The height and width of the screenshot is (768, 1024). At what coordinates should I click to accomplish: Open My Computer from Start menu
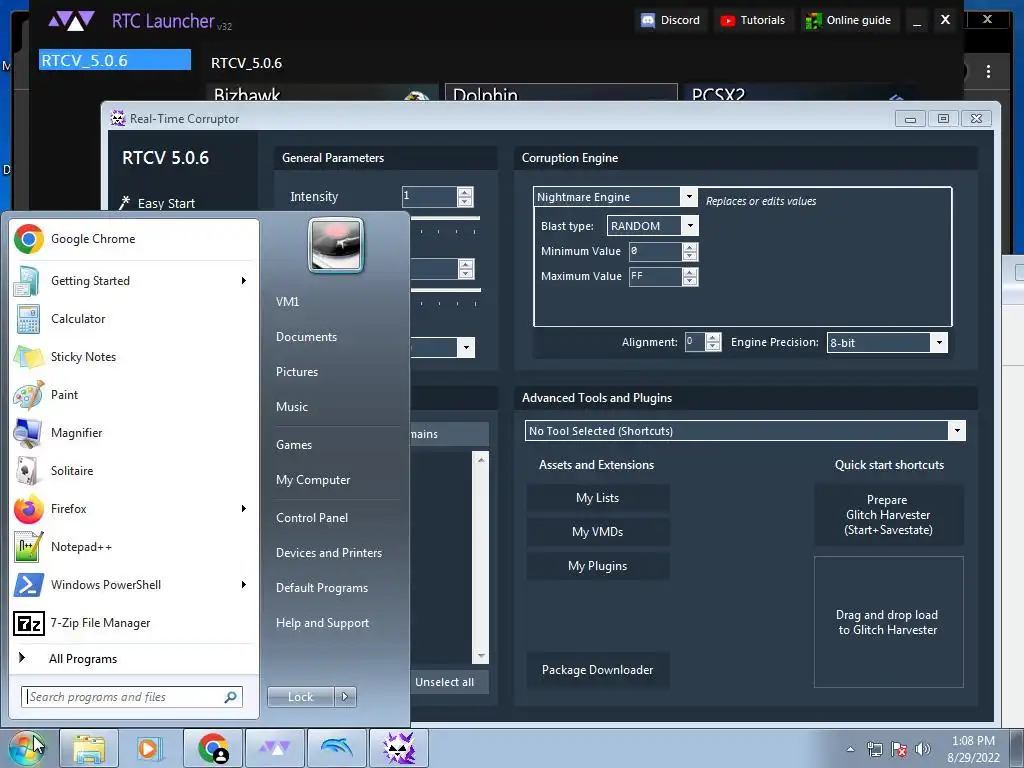click(313, 480)
